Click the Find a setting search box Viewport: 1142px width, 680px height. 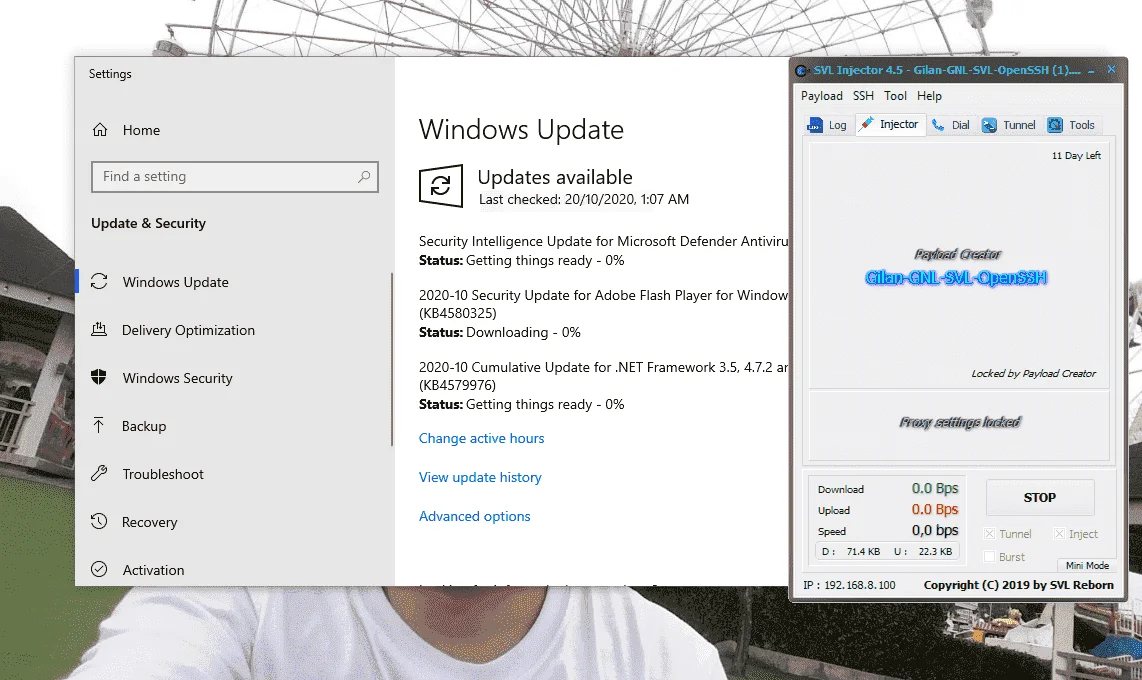pyautogui.click(x=235, y=177)
